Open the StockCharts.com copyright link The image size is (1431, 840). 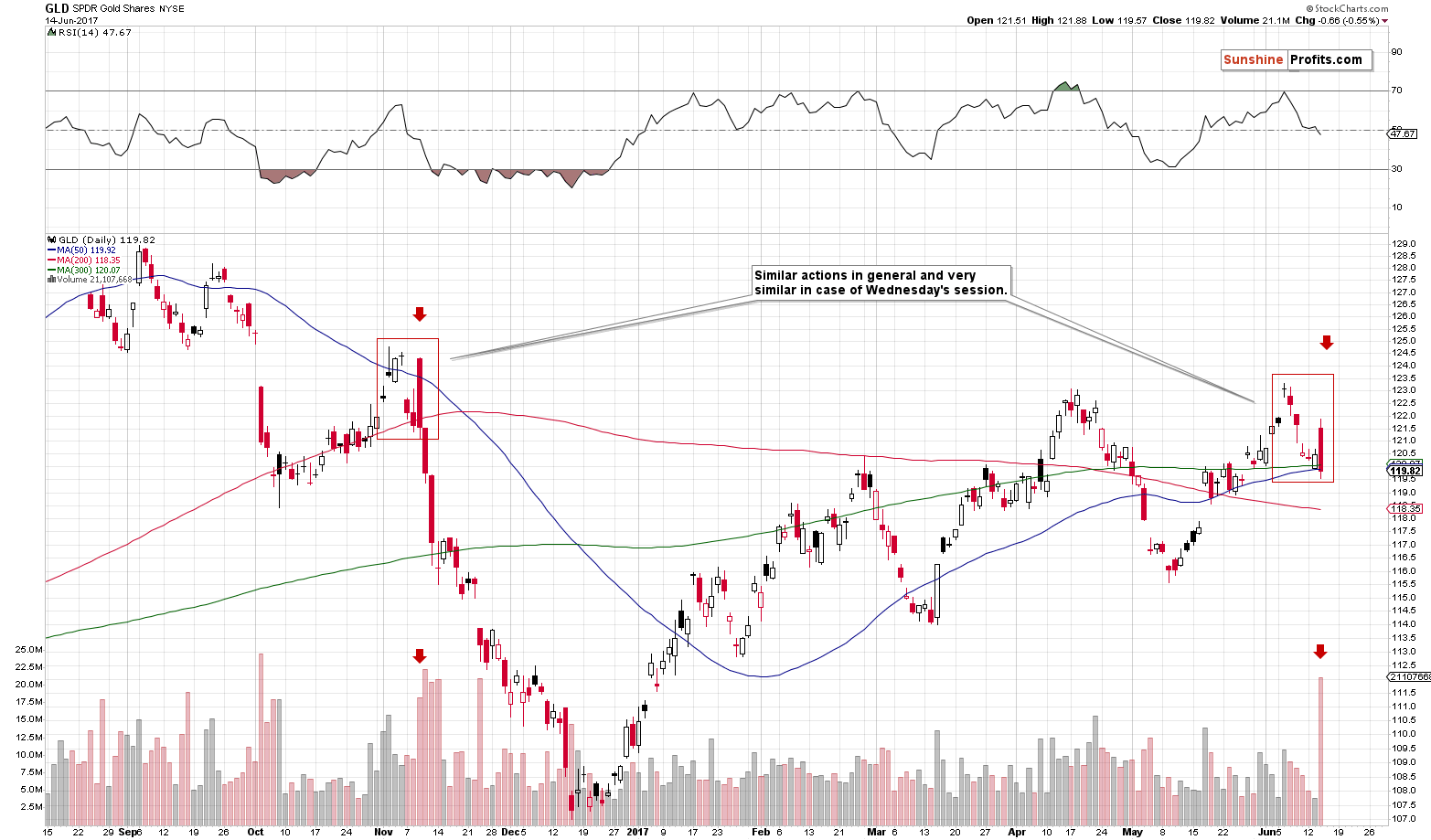tap(1349, 8)
